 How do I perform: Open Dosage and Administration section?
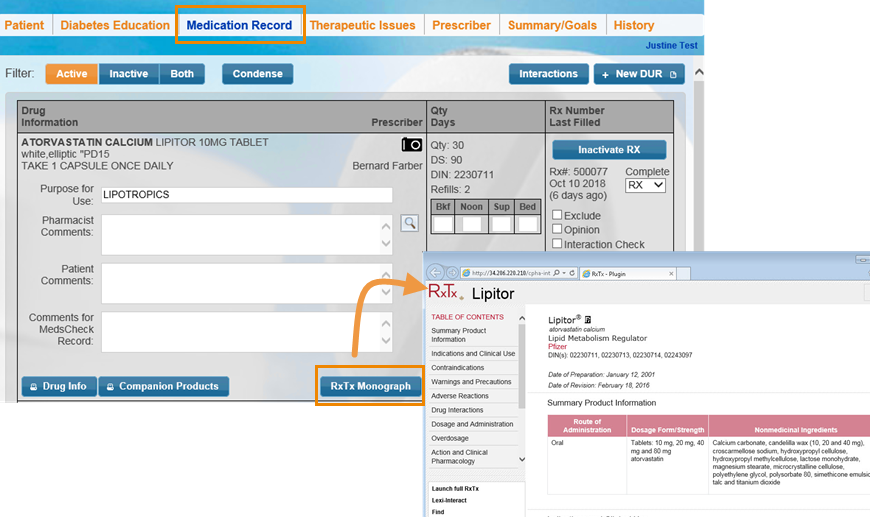click(x=472, y=424)
